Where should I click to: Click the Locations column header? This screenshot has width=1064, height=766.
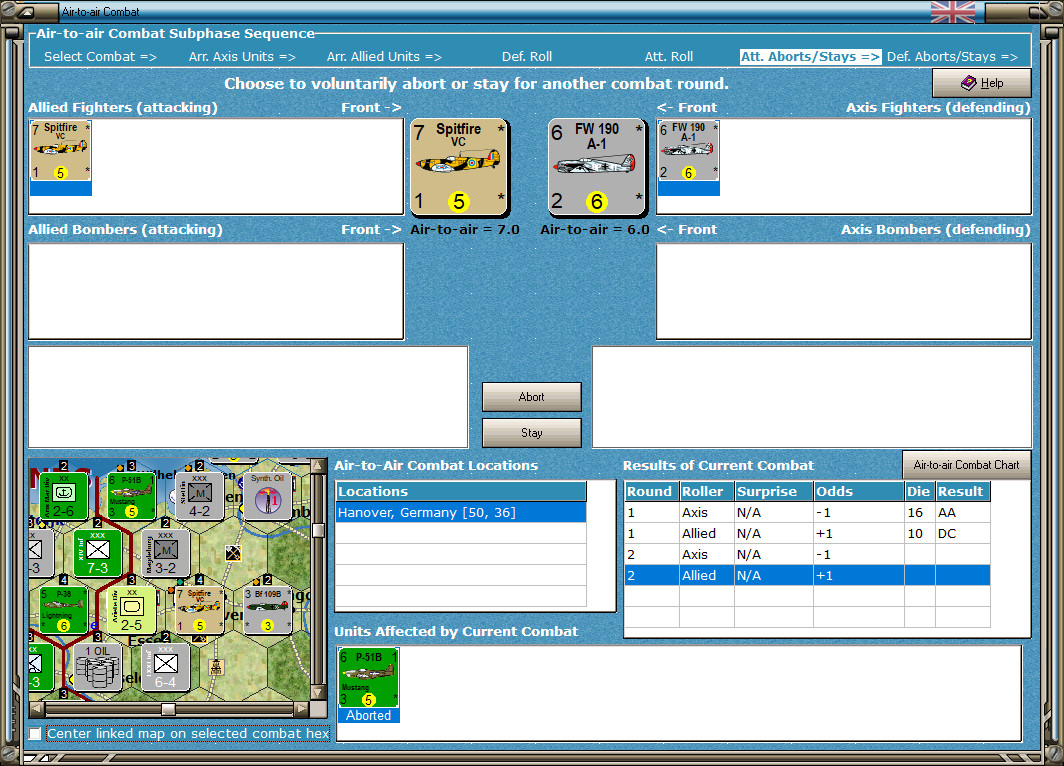[461, 491]
